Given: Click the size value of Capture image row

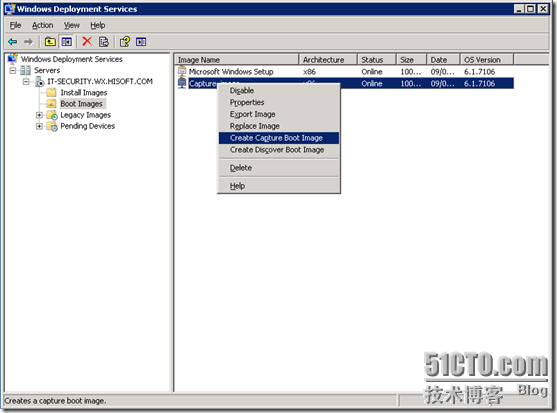Looking at the screenshot, I should 411,83.
